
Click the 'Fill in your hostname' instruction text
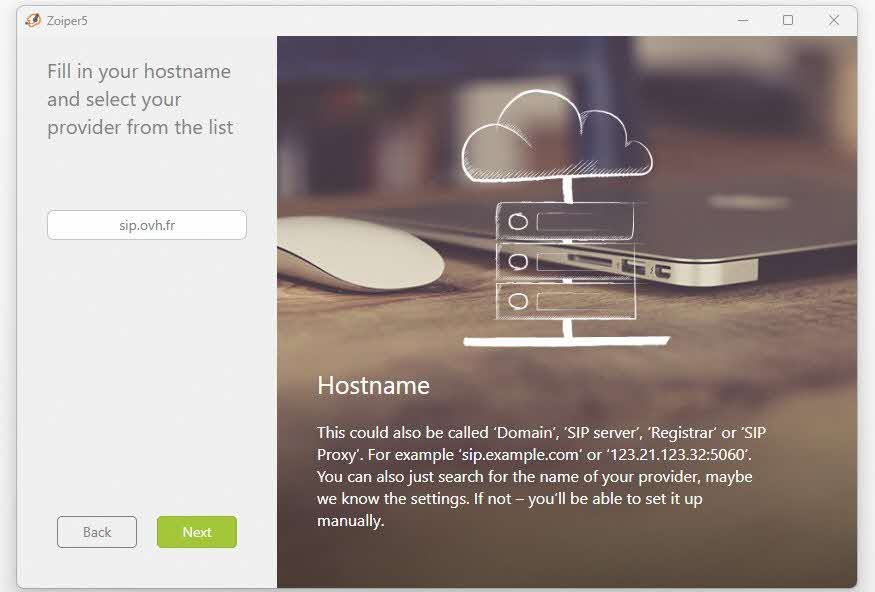139,72
